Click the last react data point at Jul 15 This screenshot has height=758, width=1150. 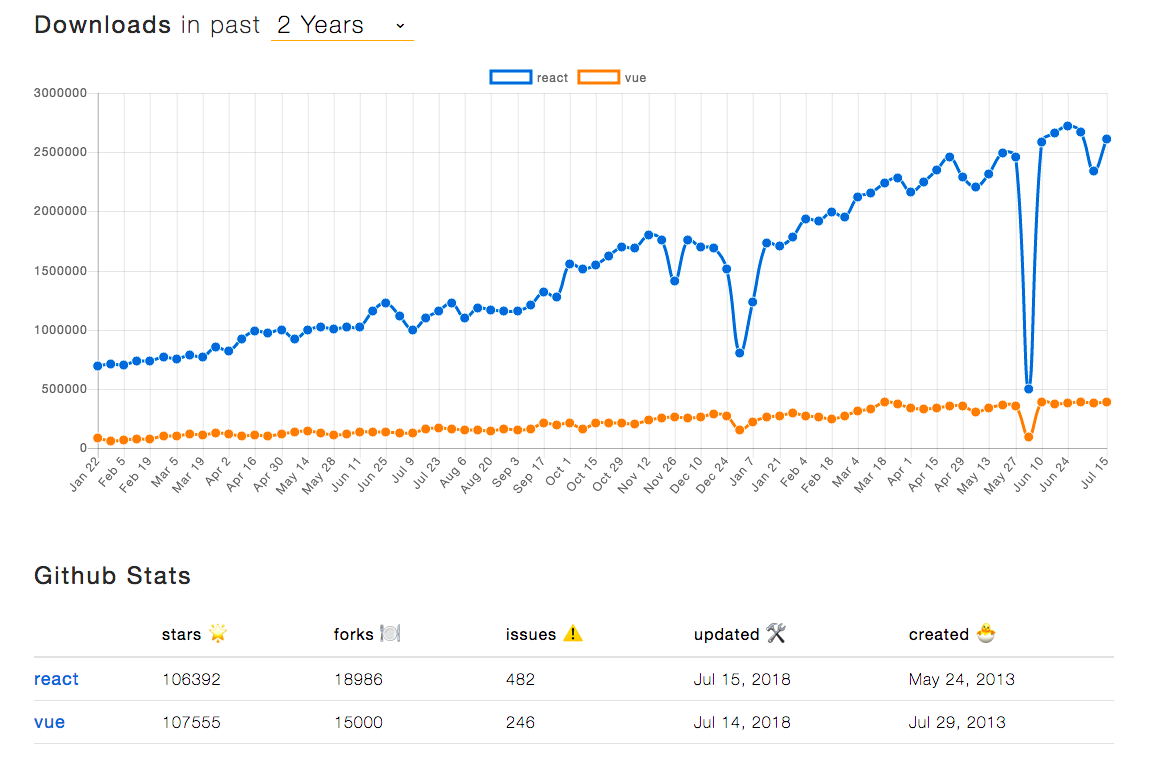pos(1107,139)
